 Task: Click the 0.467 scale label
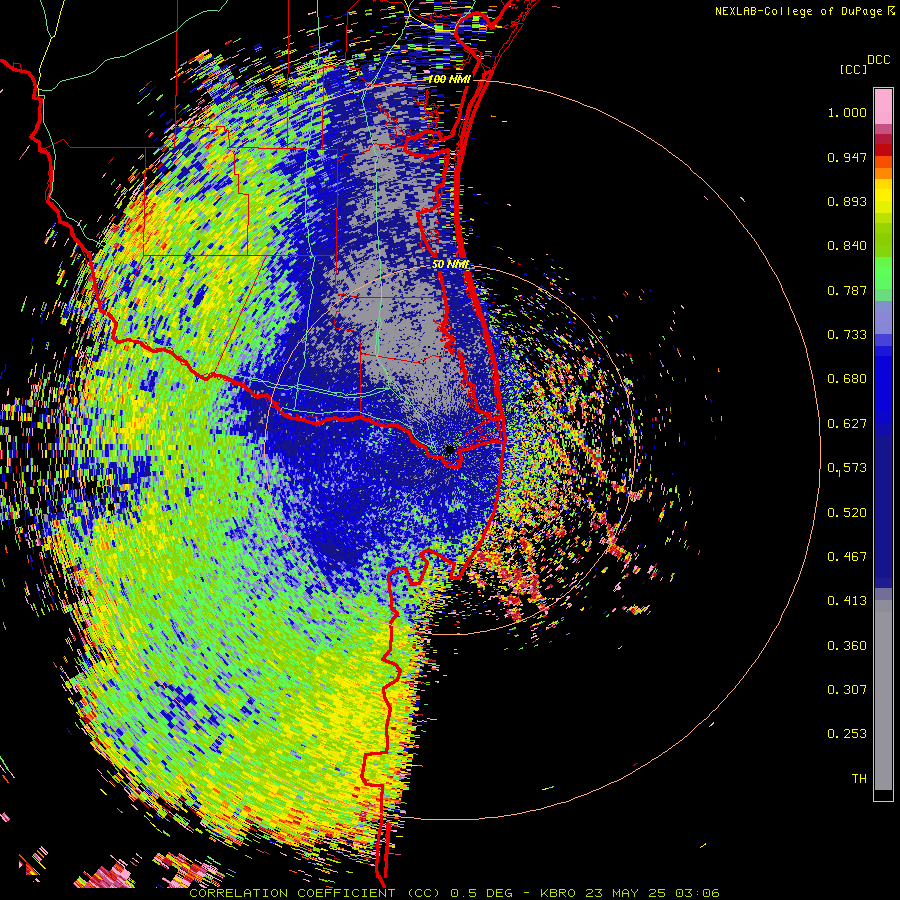(847, 557)
